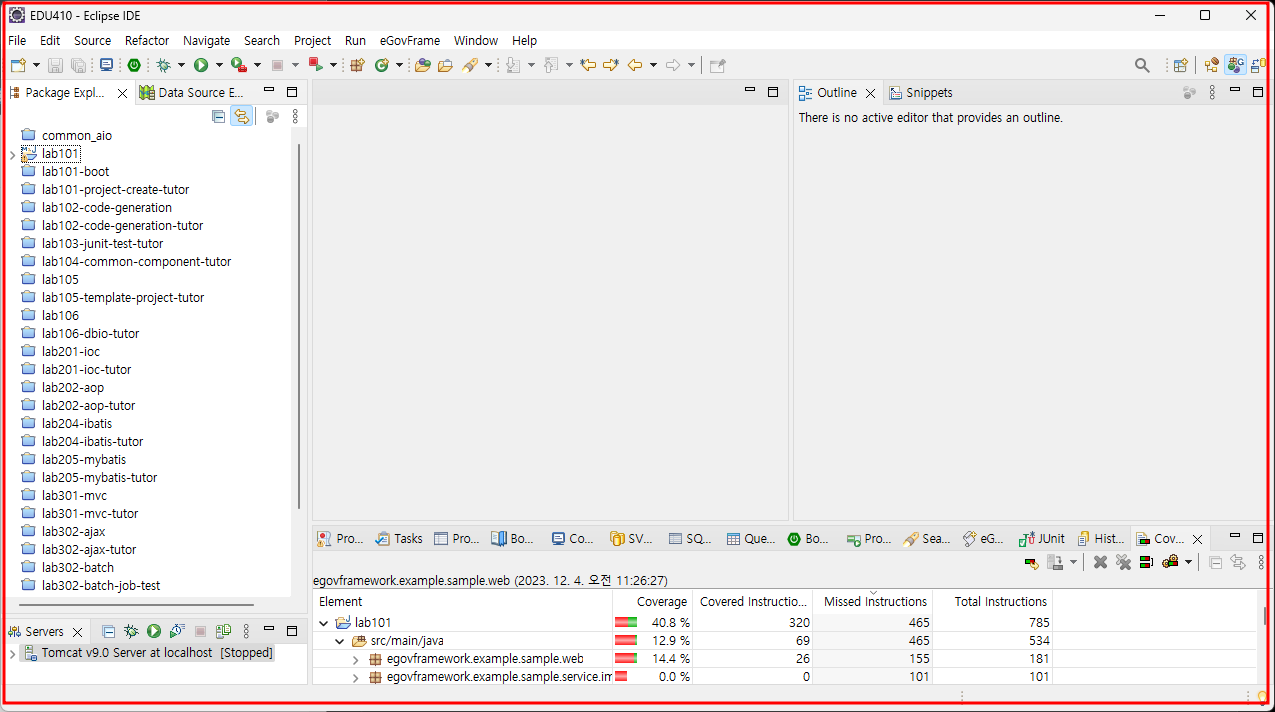Toggle Link with Editor in Package Explorer
The width and height of the screenshot is (1275, 712).
click(241, 117)
